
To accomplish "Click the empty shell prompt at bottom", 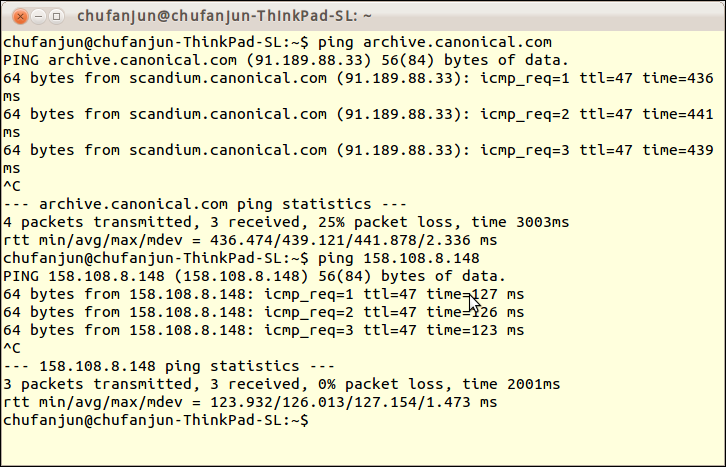I will click(156, 420).
